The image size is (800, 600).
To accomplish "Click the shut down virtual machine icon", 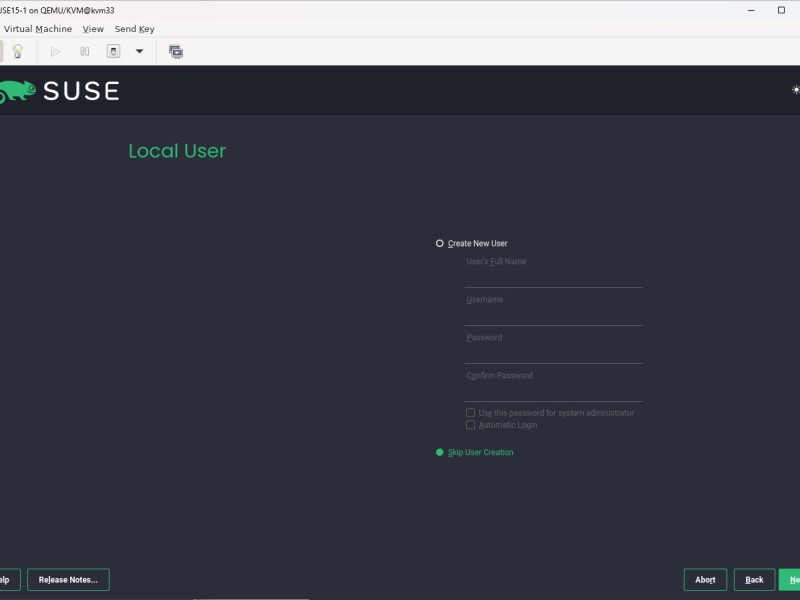I will tap(113, 52).
